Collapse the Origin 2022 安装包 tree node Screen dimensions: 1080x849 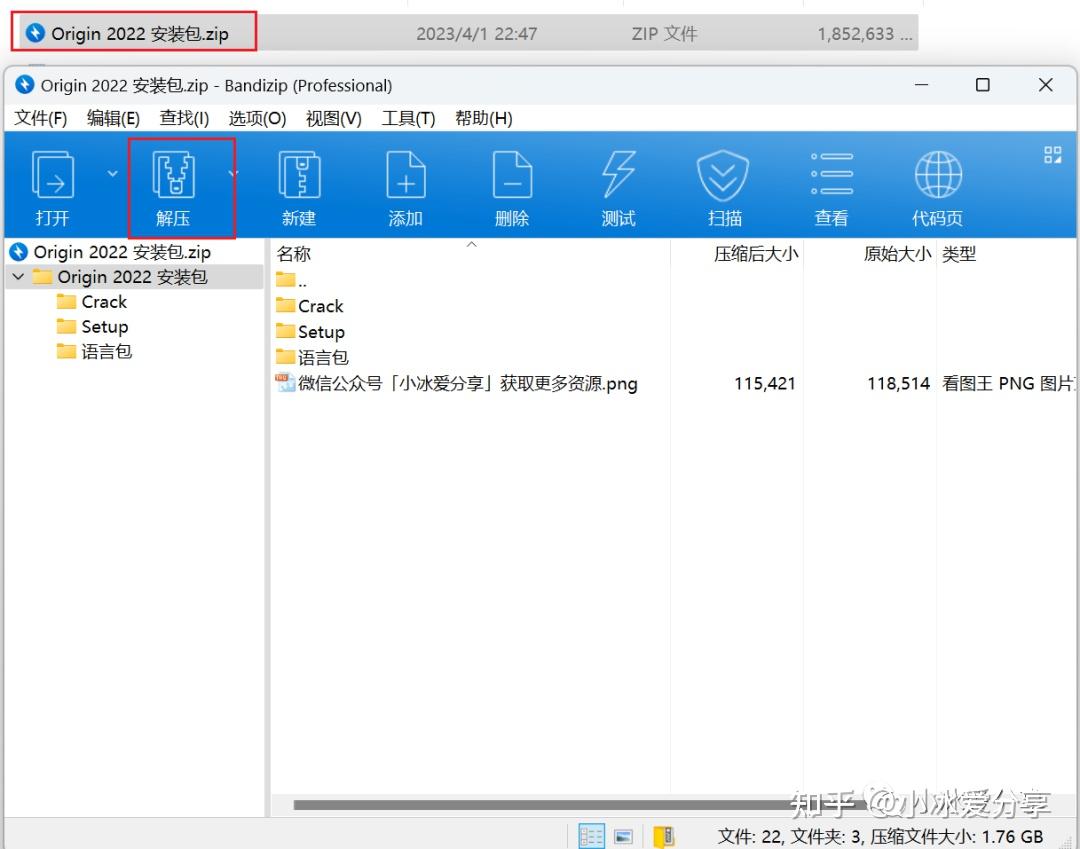tap(18, 277)
